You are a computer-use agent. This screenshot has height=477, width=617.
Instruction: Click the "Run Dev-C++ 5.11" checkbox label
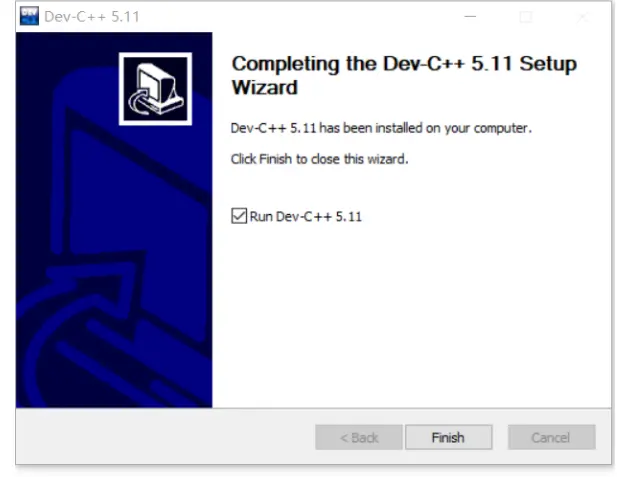306,216
